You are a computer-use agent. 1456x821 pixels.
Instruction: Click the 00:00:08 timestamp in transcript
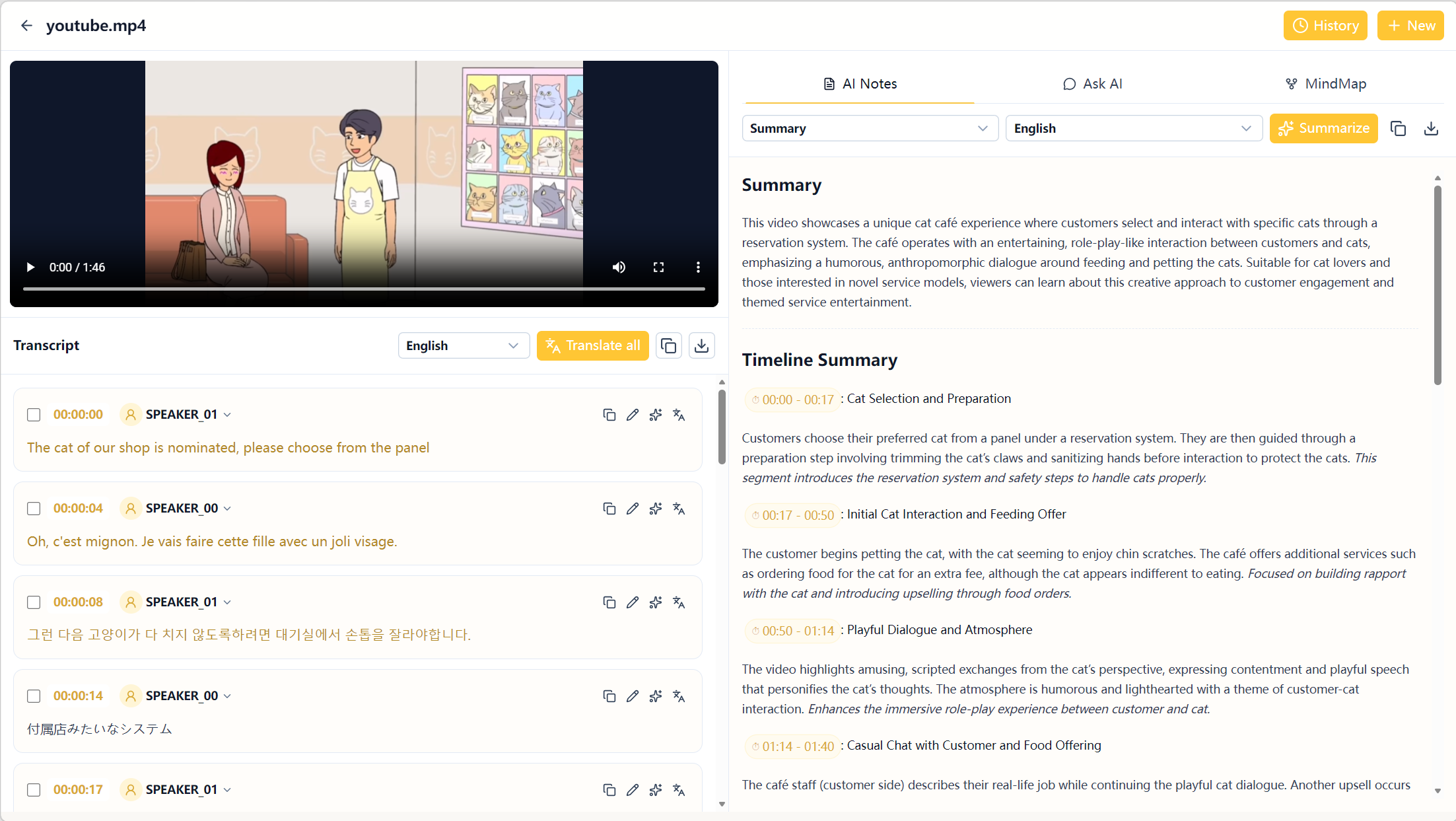78,602
